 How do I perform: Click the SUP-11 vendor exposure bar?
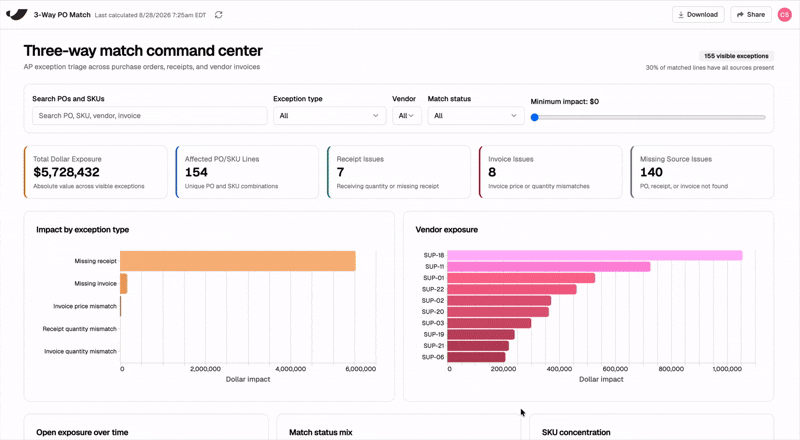(x=549, y=266)
